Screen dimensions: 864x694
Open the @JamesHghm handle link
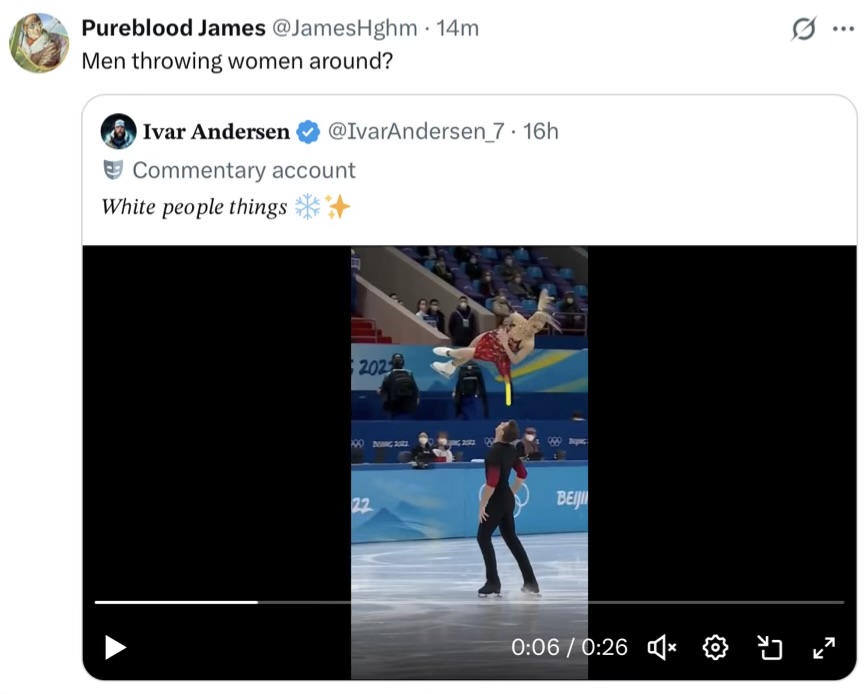tap(345, 29)
